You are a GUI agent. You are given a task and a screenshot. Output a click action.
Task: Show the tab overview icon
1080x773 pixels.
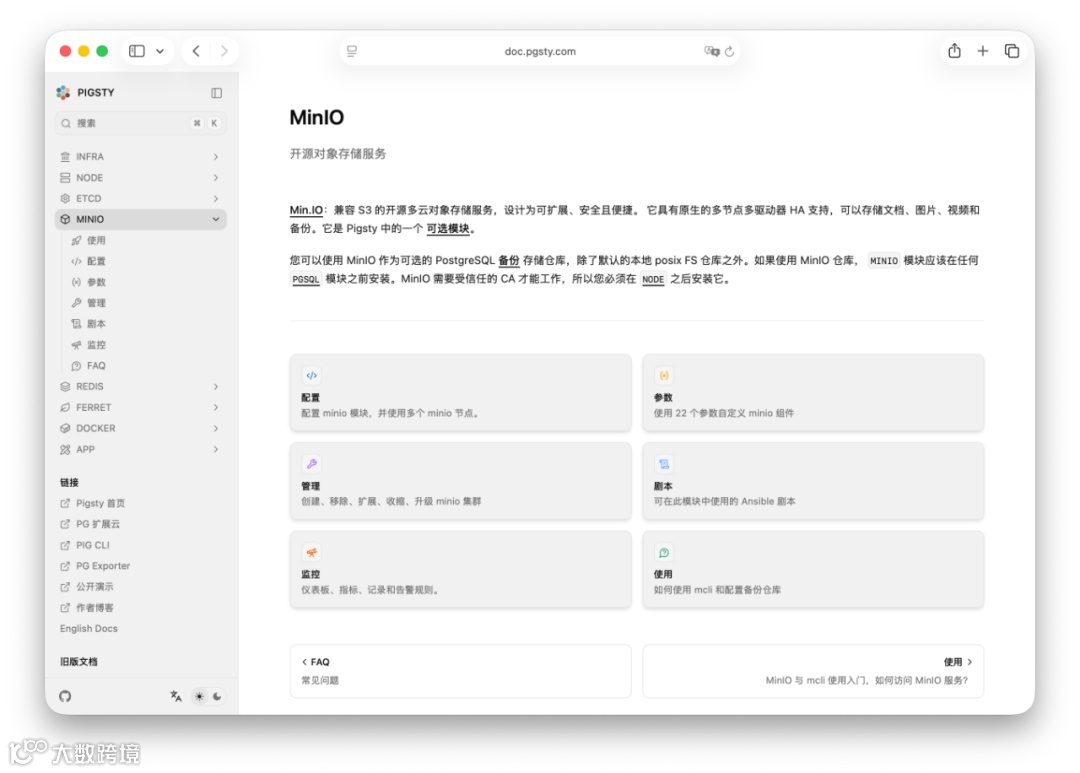click(x=1012, y=51)
